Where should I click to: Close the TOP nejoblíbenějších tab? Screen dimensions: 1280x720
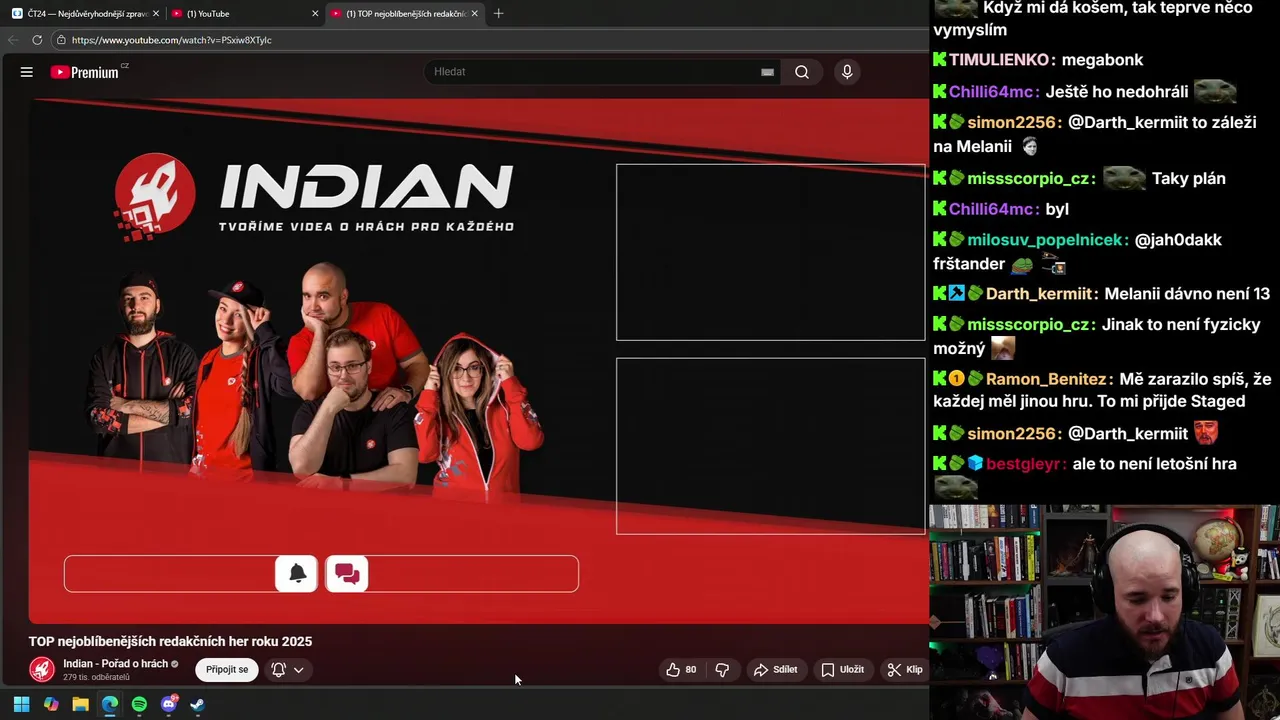474,13
